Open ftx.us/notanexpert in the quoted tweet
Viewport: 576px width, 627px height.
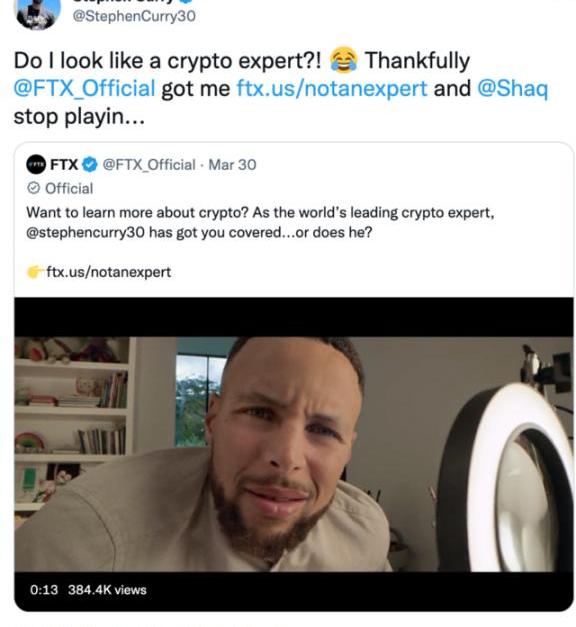pyautogui.click(x=109, y=272)
